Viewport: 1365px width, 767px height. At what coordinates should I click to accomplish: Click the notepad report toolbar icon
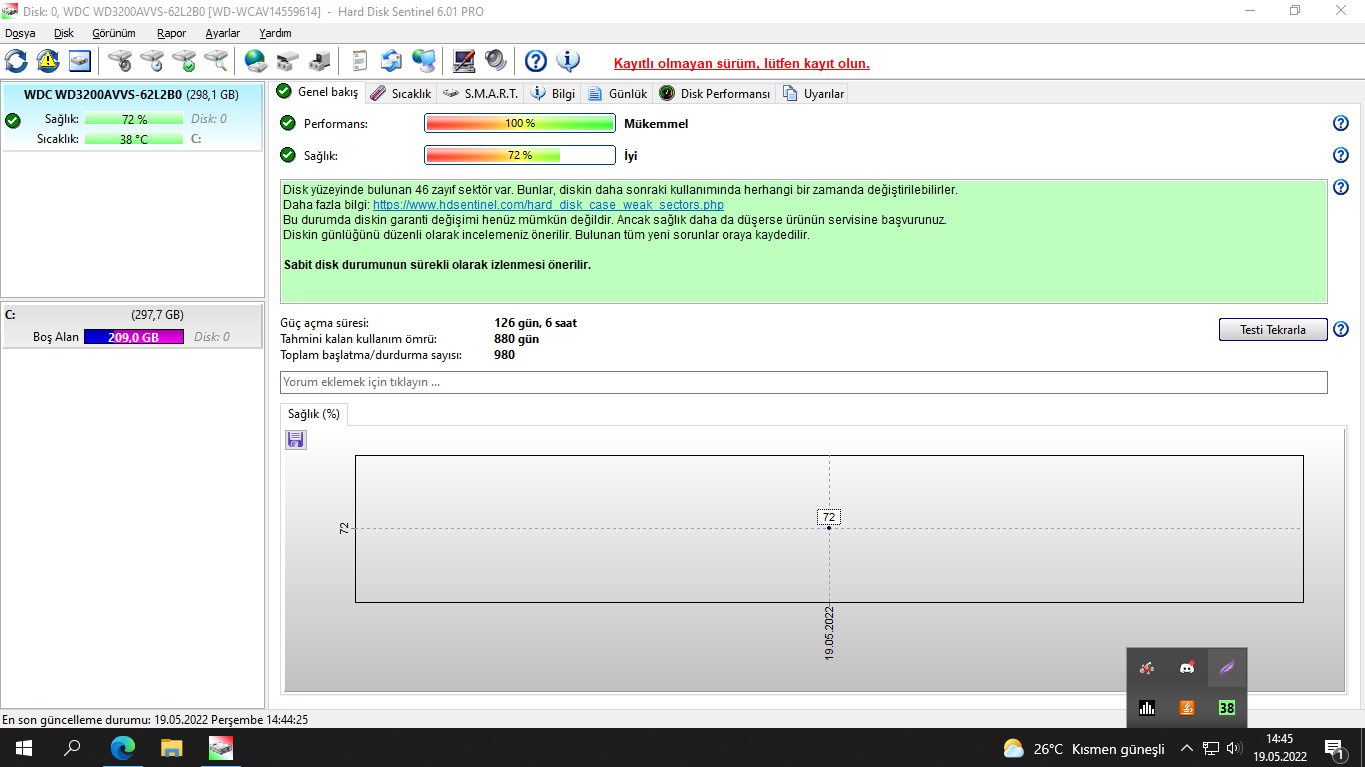point(360,61)
